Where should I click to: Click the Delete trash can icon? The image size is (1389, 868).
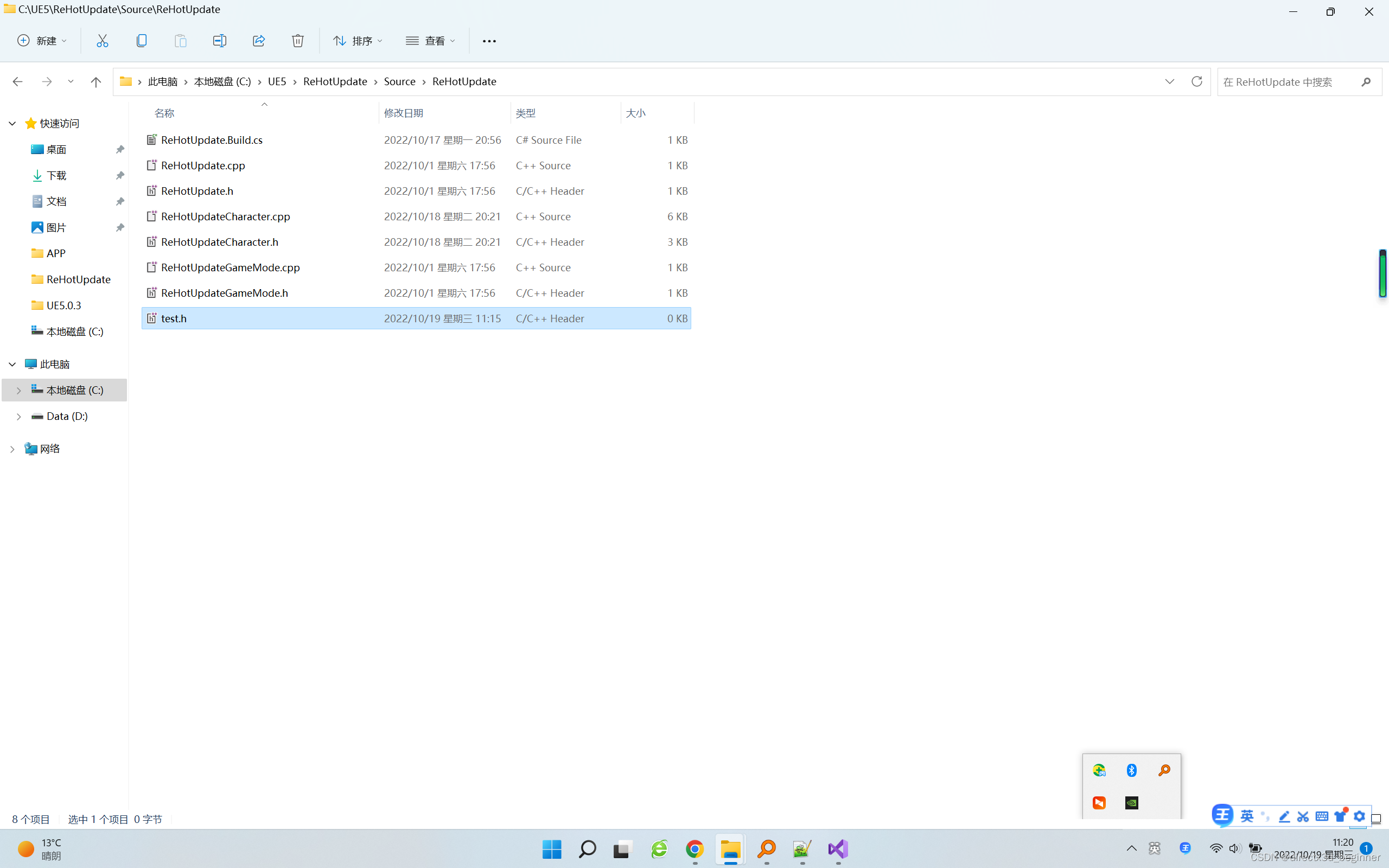point(297,41)
